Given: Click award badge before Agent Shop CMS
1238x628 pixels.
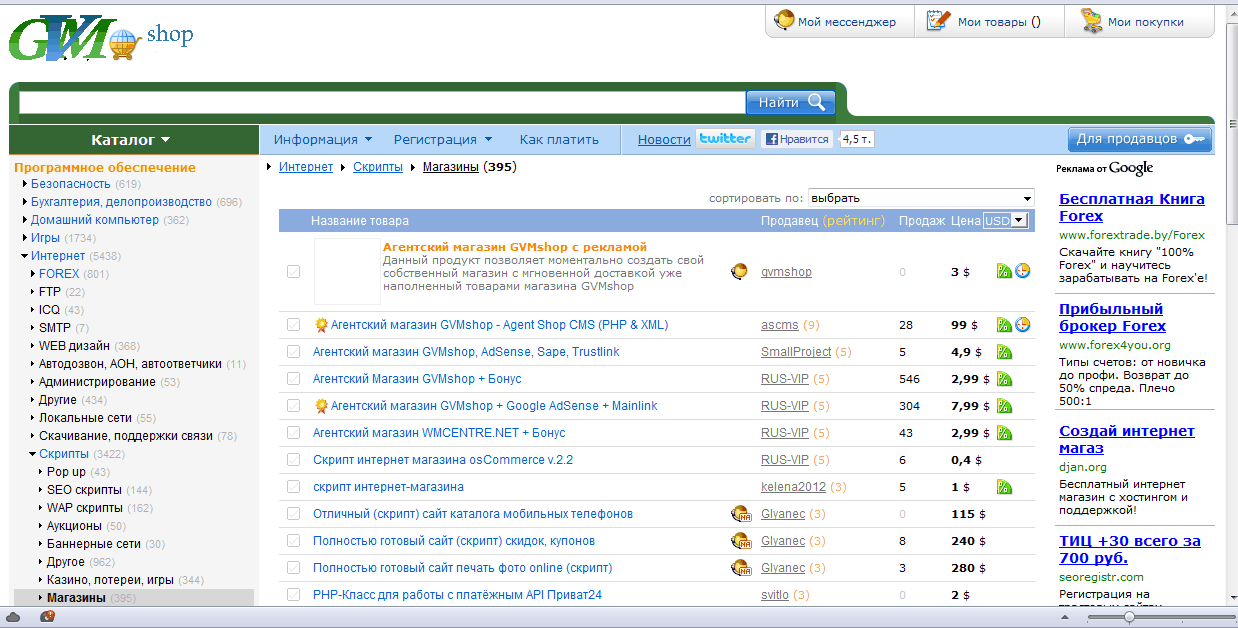Looking at the screenshot, I should (321, 325).
